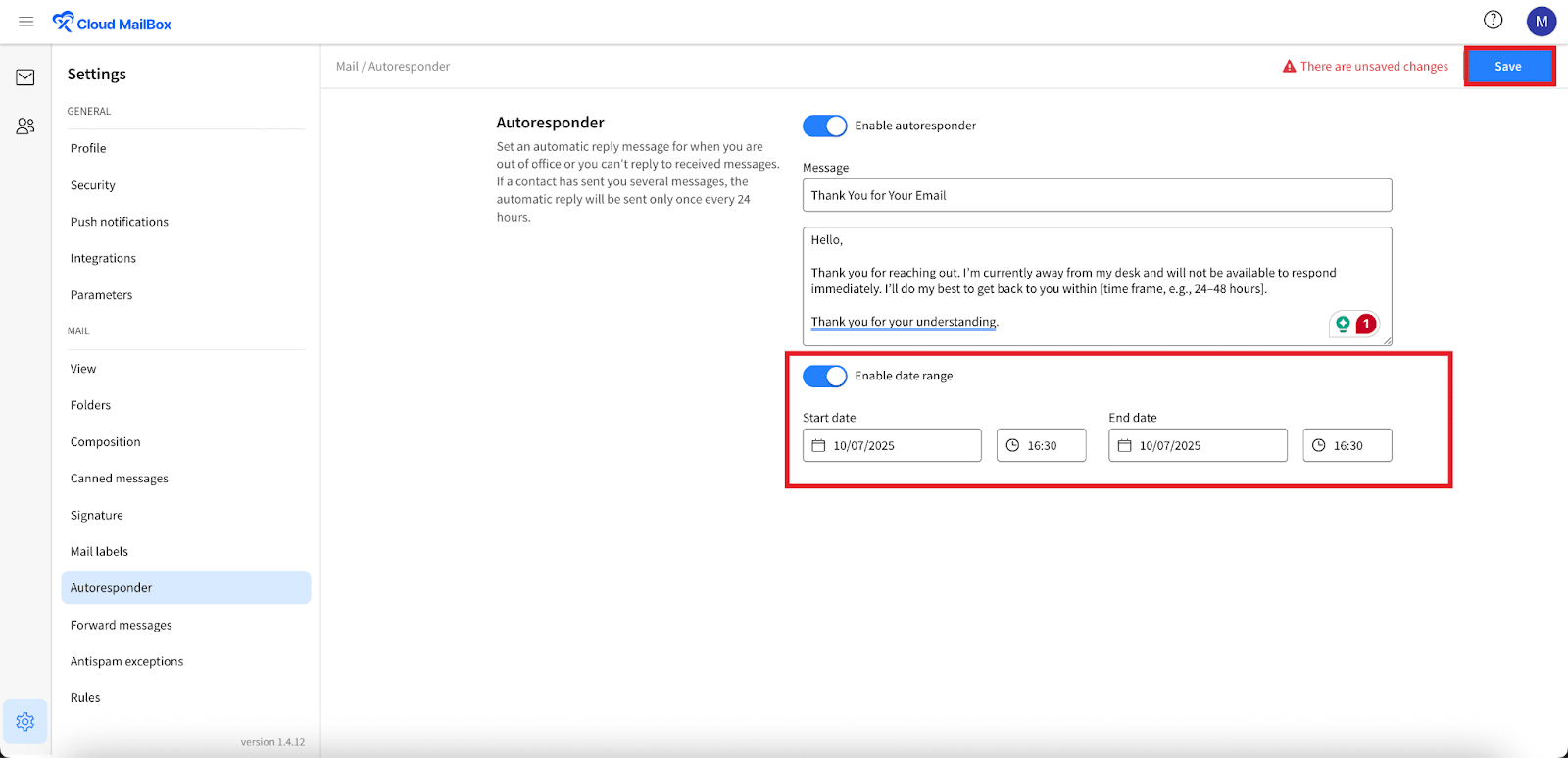Open the End date time selector
The width and height of the screenshot is (1568, 758).
[1347, 445]
